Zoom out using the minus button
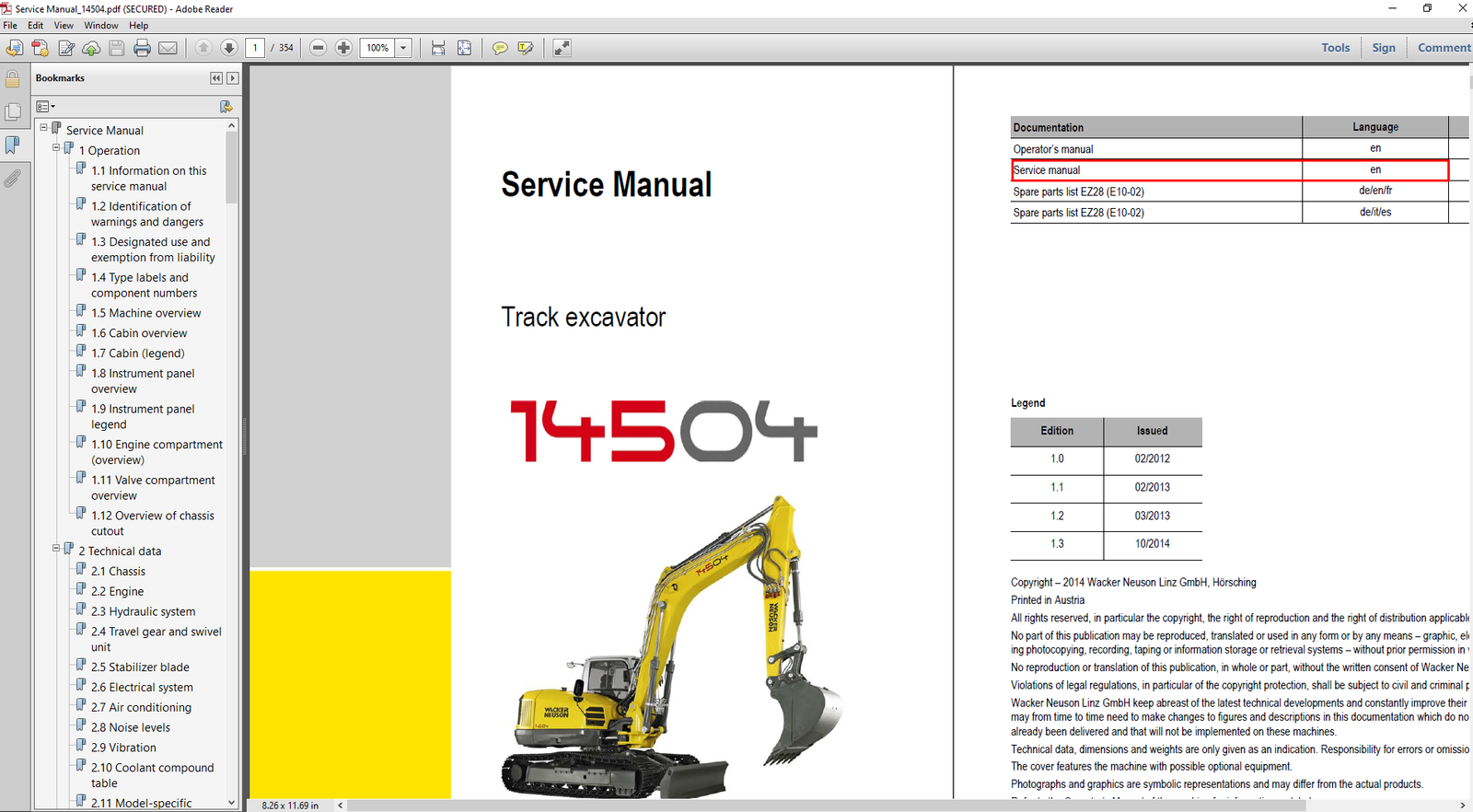Viewport: 1473px width, 812px height. pyautogui.click(x=319, y=48)
